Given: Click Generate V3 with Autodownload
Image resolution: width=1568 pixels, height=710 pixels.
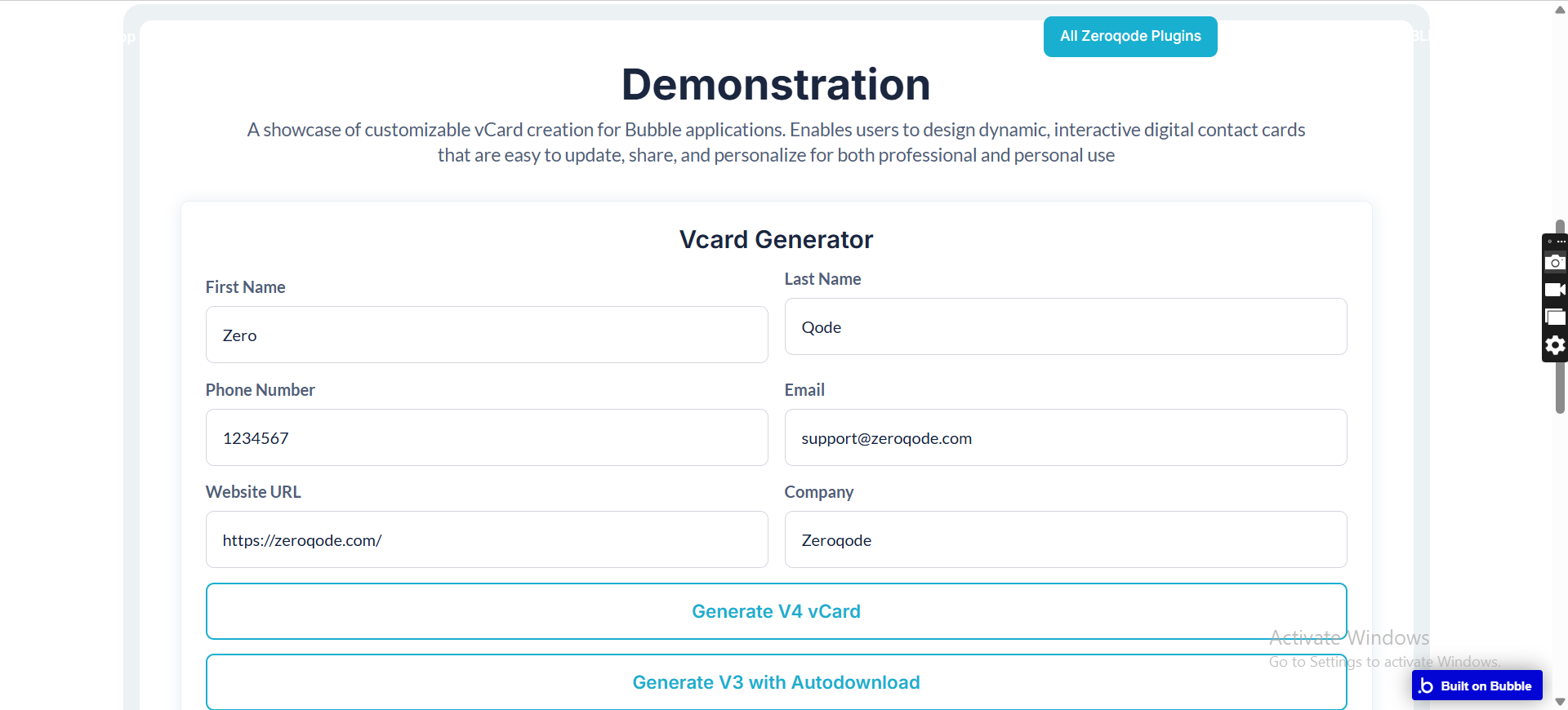Looking at the screenshot, I should [776, 682].
